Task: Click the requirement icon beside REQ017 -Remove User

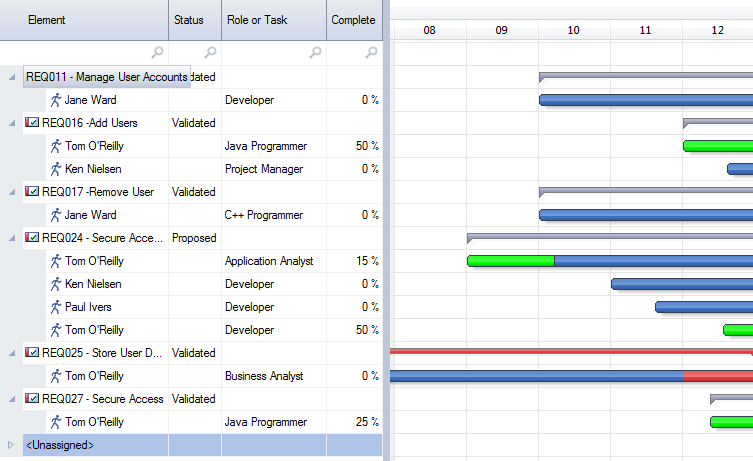Action: (32, 192)
